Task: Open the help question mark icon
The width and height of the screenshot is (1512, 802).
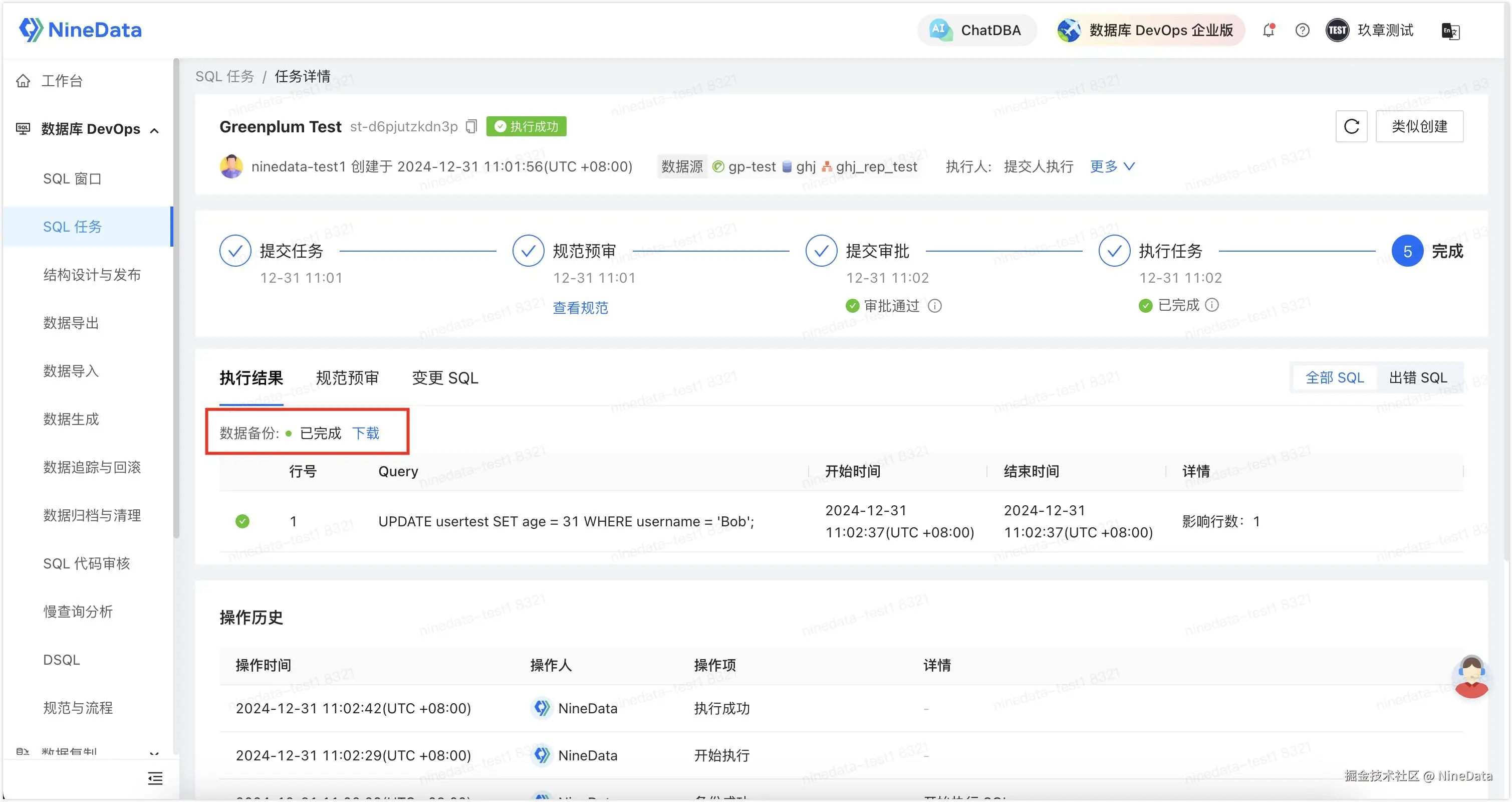Action: 1302,30
